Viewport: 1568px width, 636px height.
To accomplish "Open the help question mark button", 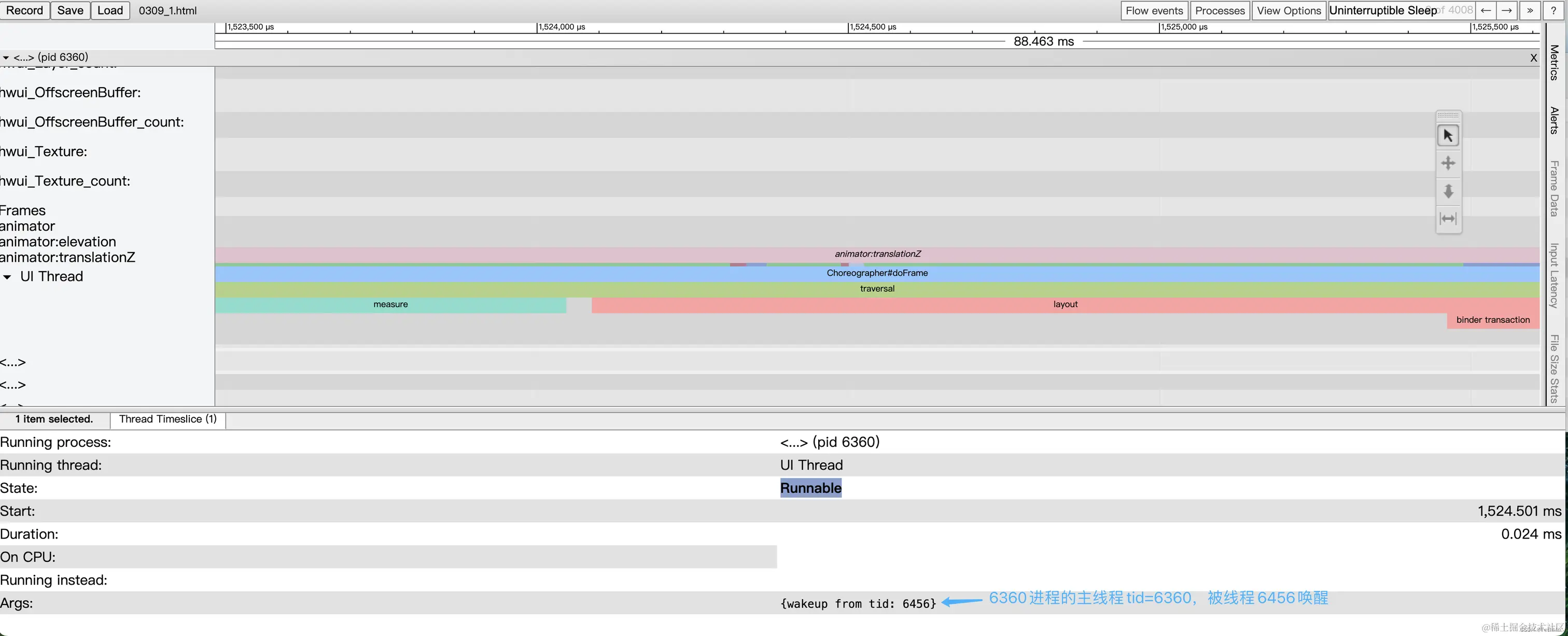I will (1553, 10).
